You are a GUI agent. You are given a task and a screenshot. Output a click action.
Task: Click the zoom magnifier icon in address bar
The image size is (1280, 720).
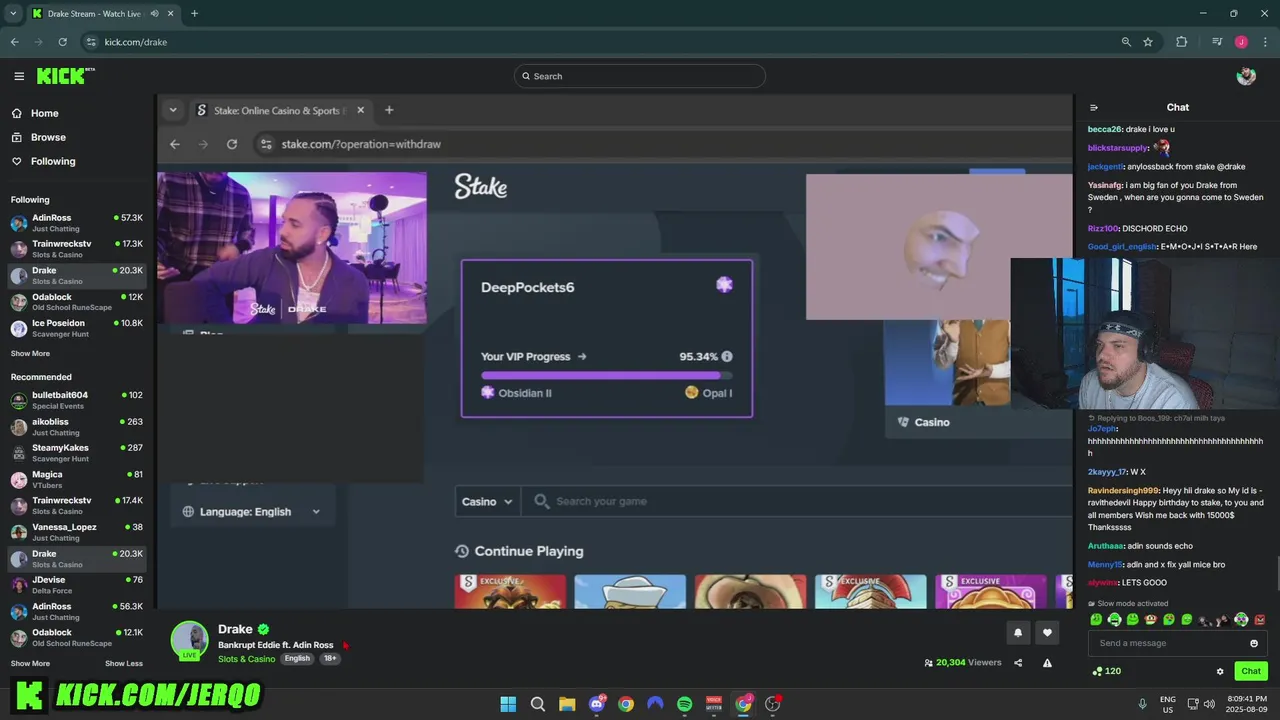1126,42
